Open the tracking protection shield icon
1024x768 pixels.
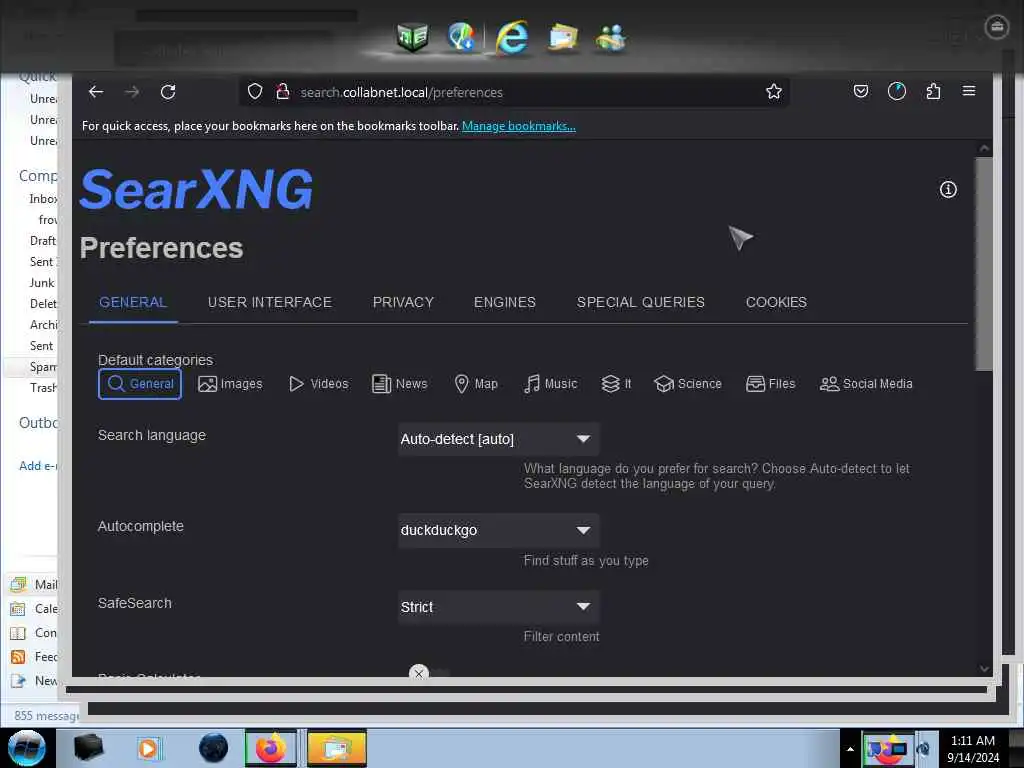(255, 92)
